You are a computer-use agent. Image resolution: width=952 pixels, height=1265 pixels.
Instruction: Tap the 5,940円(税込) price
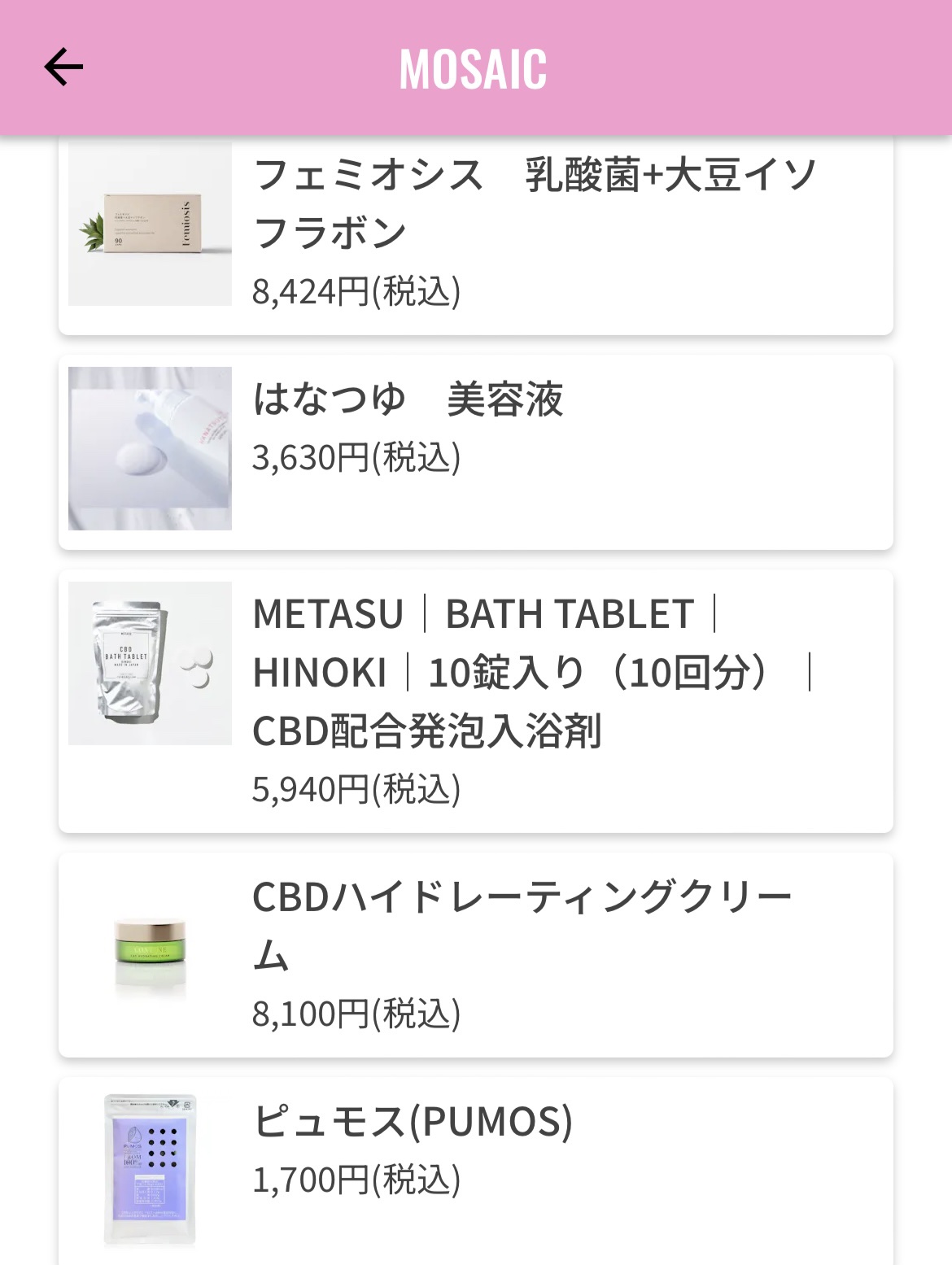pos(356,789)
